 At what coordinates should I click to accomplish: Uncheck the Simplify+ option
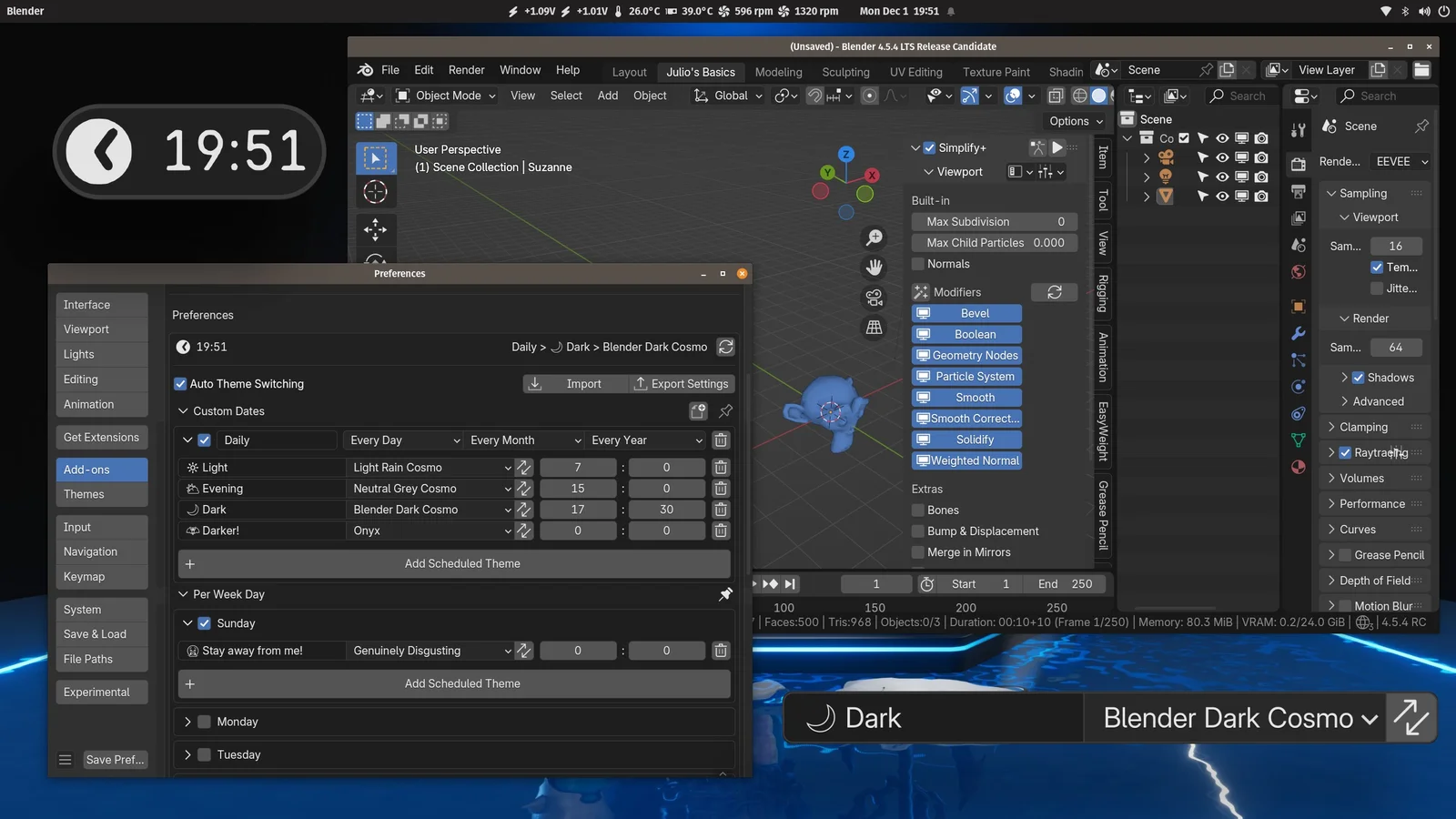click(x=929, y=147)
